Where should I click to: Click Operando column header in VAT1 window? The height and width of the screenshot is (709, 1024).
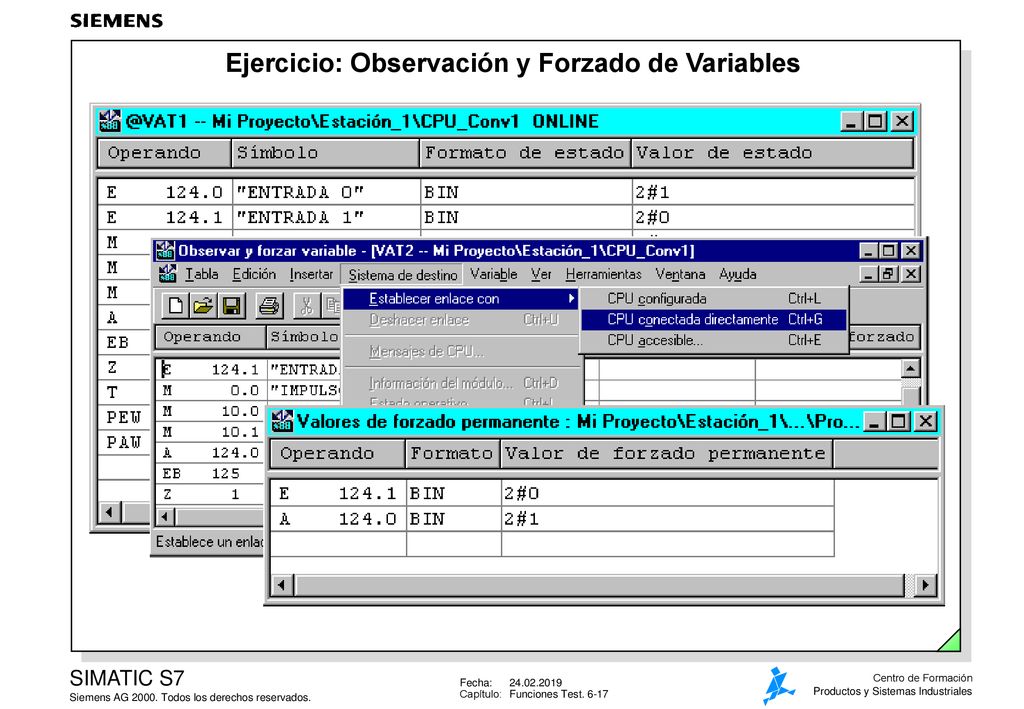click(165, 153)
